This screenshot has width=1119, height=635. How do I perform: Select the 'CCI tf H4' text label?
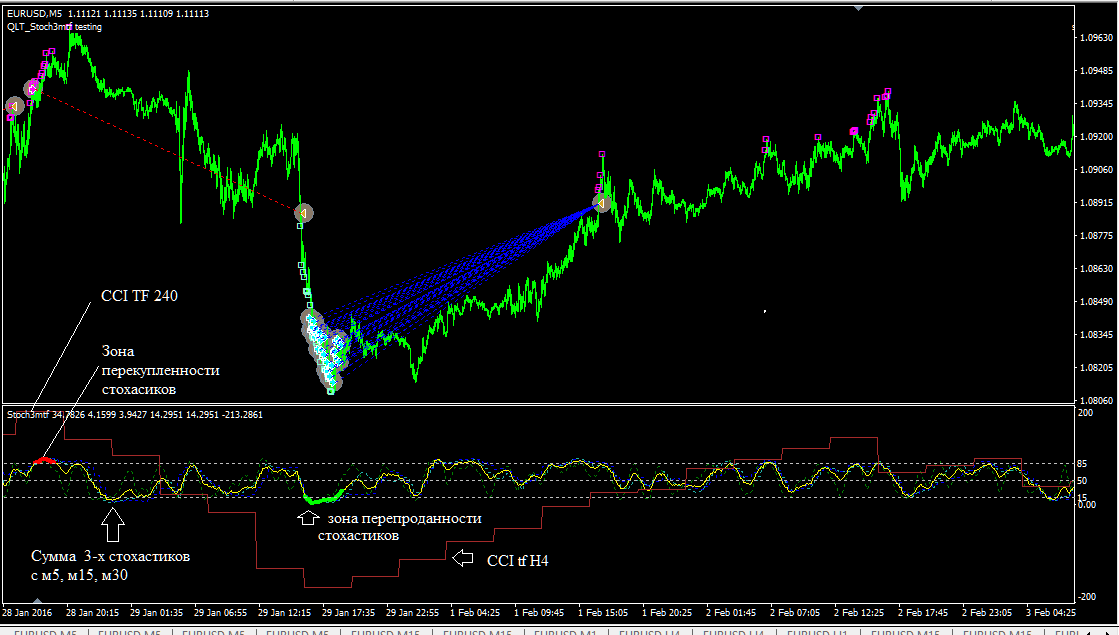coord(517,561)
